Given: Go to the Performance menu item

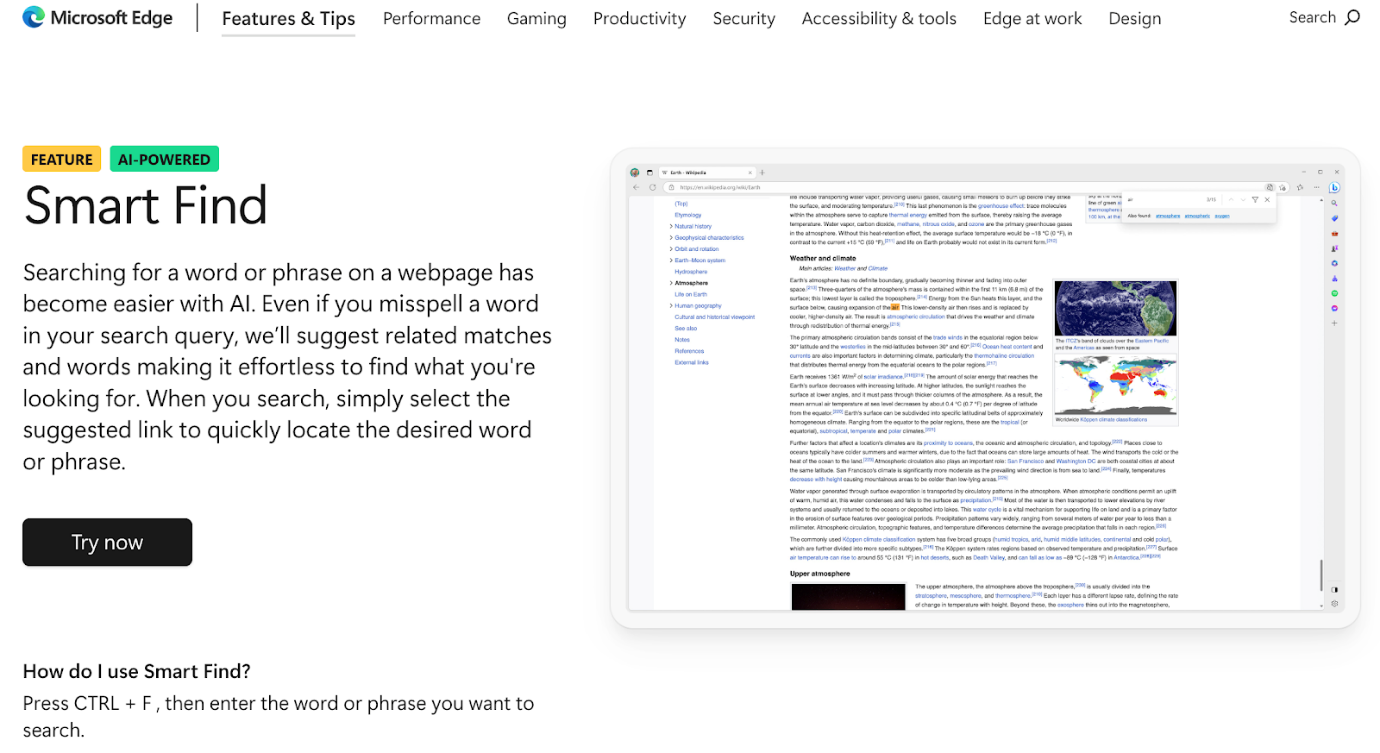Looking at the screenshot, I should pos(431,18).
